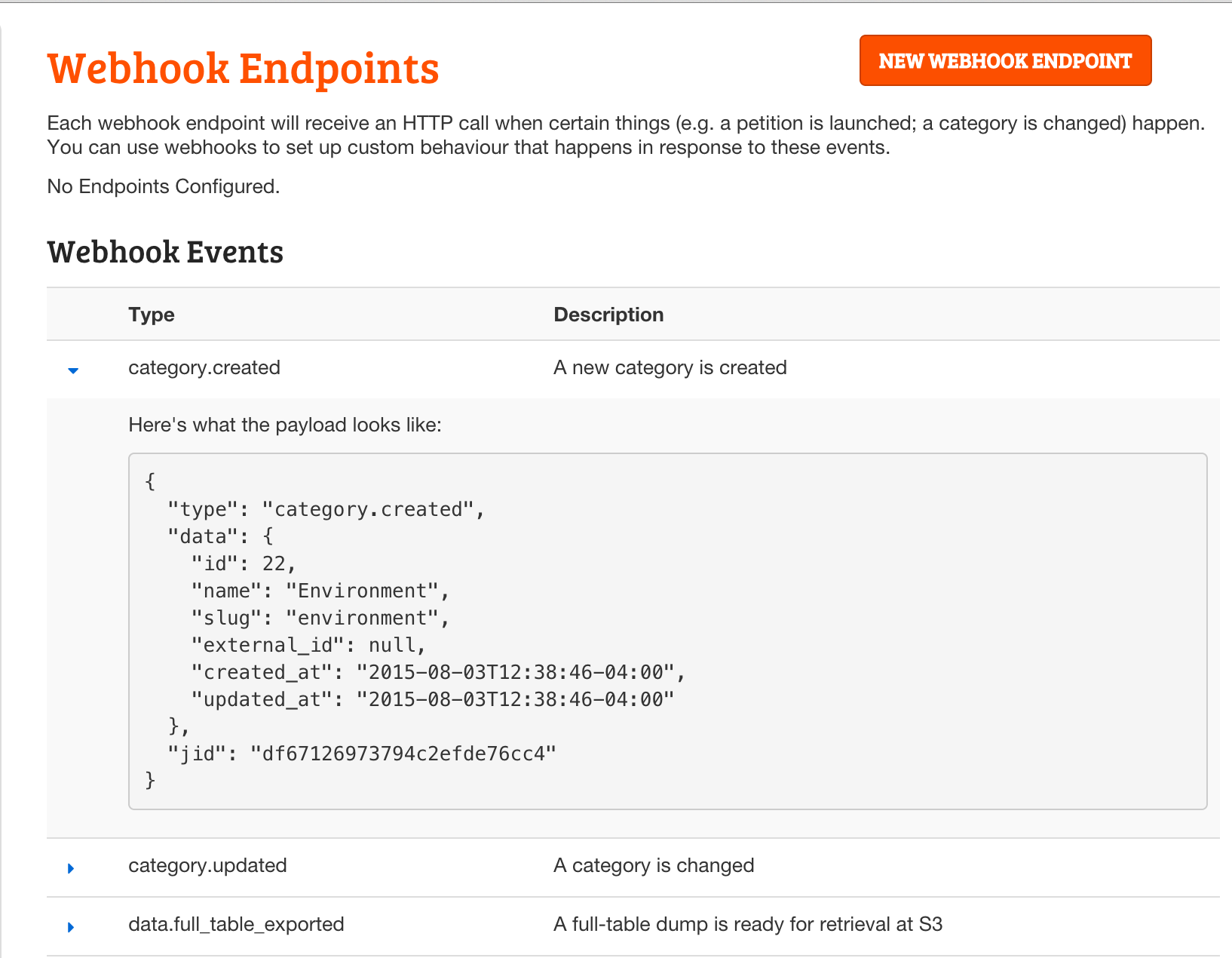Viewport: 1232px width, 958px height.
Task: Click the "jid" value payload line
Action: 362,754
